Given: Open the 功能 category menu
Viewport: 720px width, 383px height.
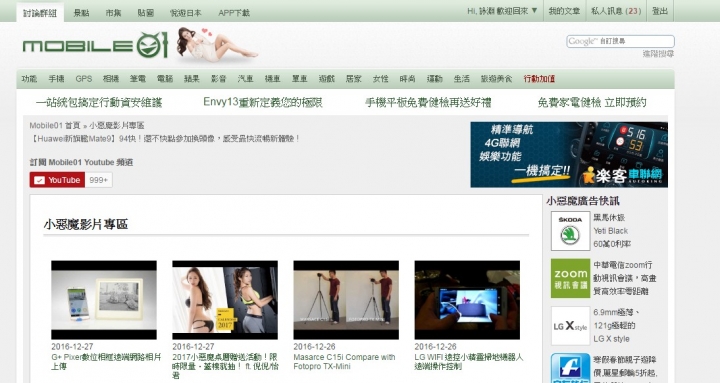Looking at the screenshot, I should coord(29,79).
